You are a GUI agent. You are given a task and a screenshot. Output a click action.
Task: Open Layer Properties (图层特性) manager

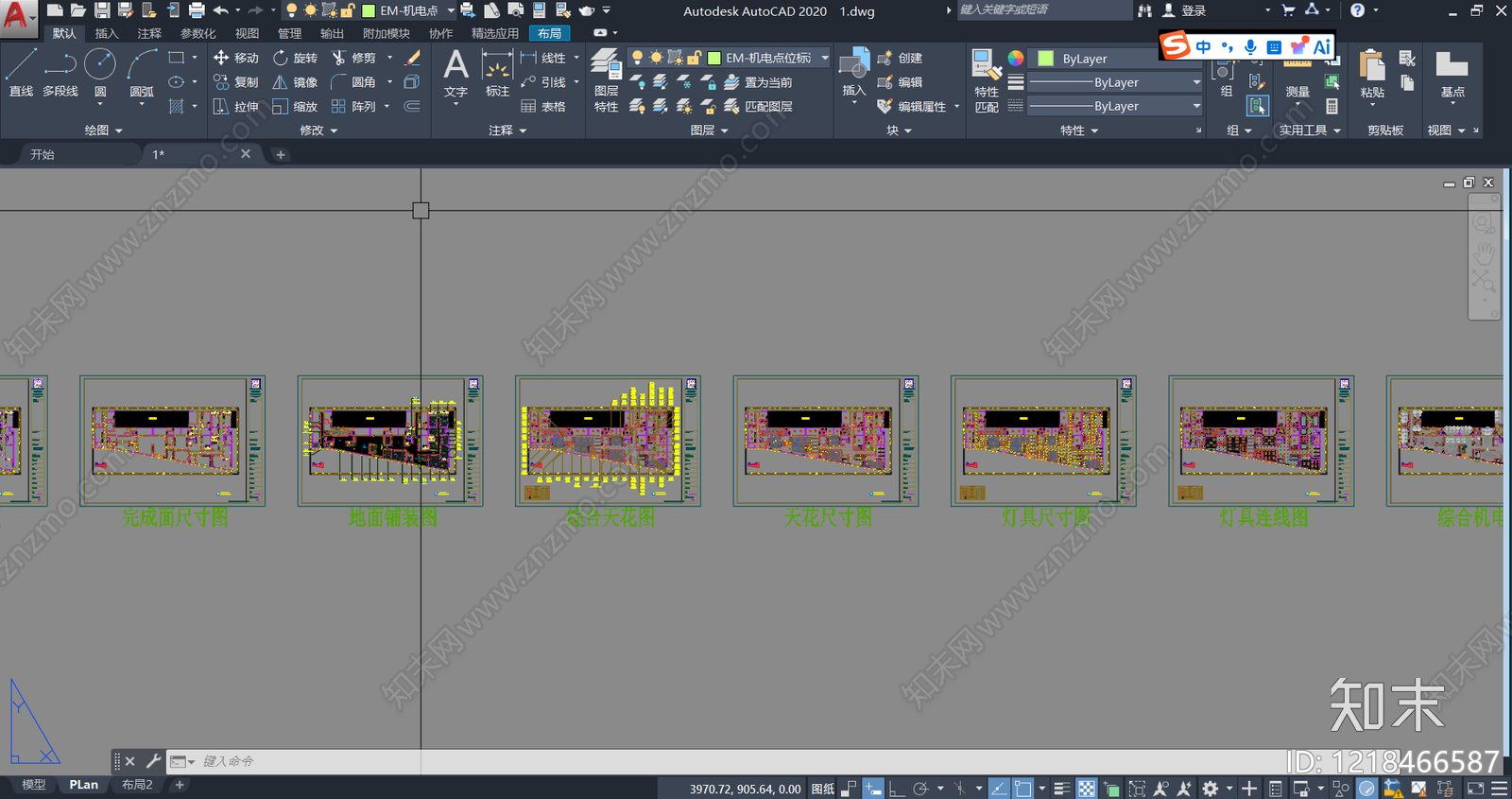click(x=606, y=81)
